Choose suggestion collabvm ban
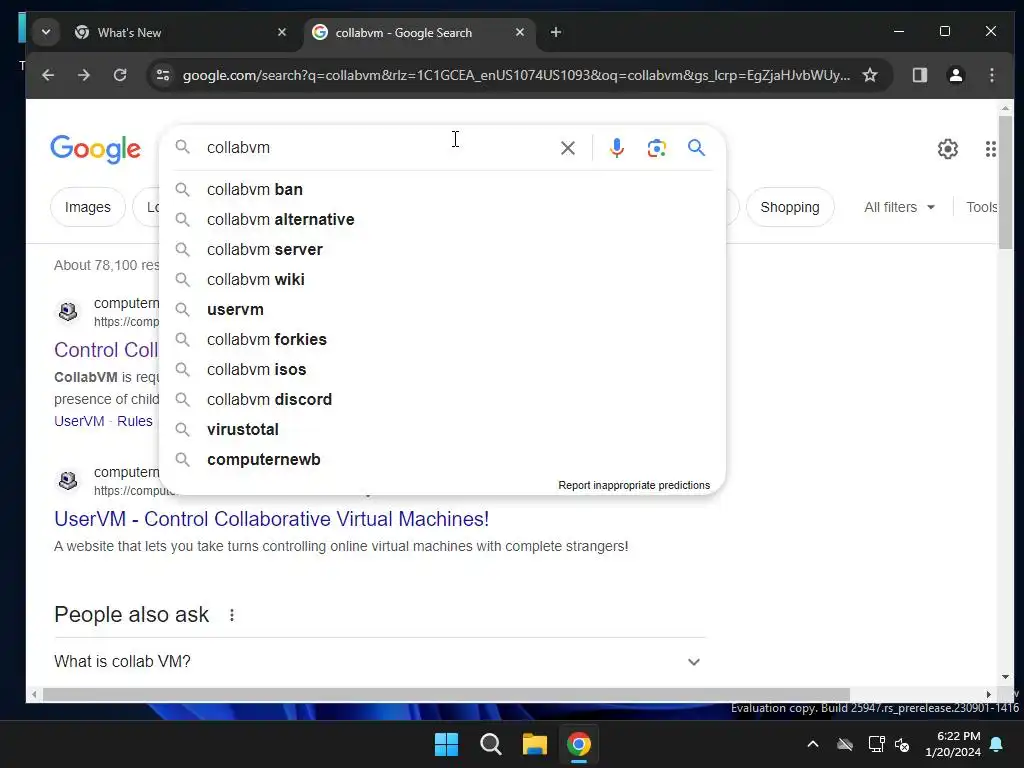1024x768 pixels. tap(442, 189)
